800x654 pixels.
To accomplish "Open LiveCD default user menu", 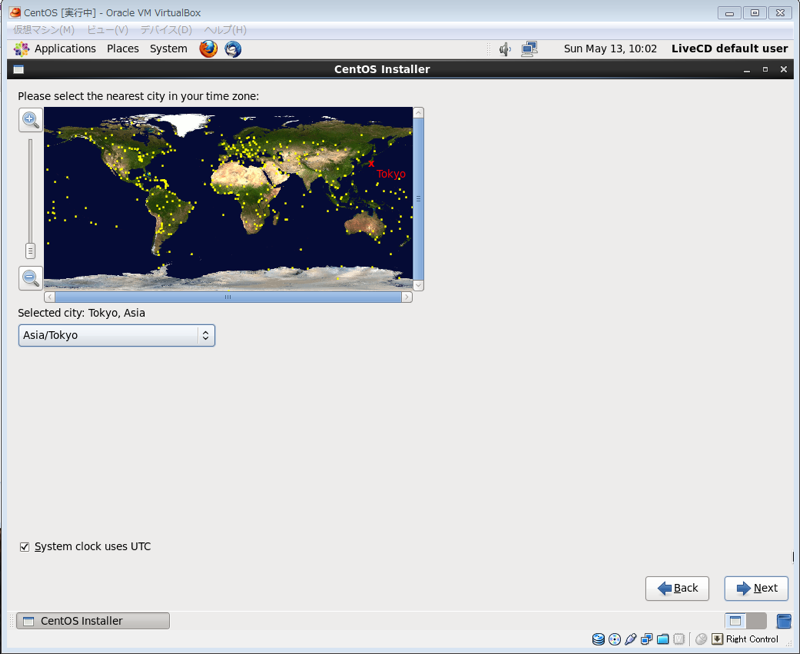I will click(x=730, y=49).
